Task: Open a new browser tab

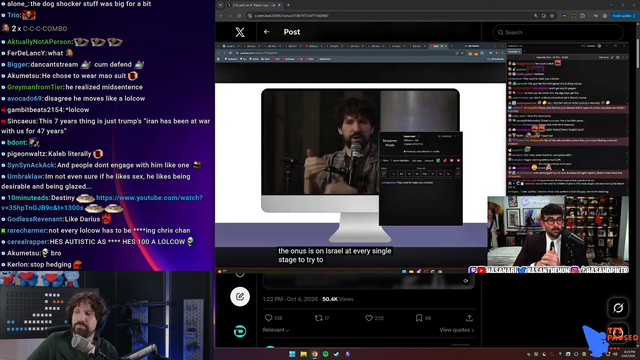Action: tap(288, 5)
